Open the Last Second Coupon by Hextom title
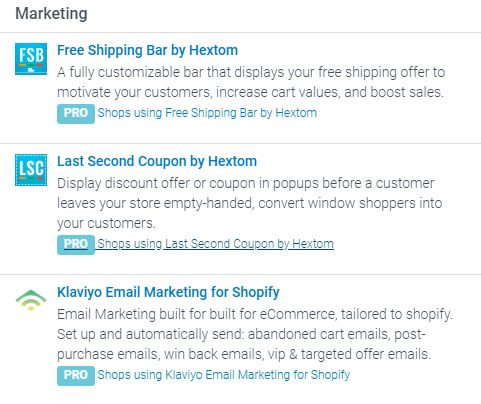The width and height of the screenshot is (481, 404). (157, 161)
